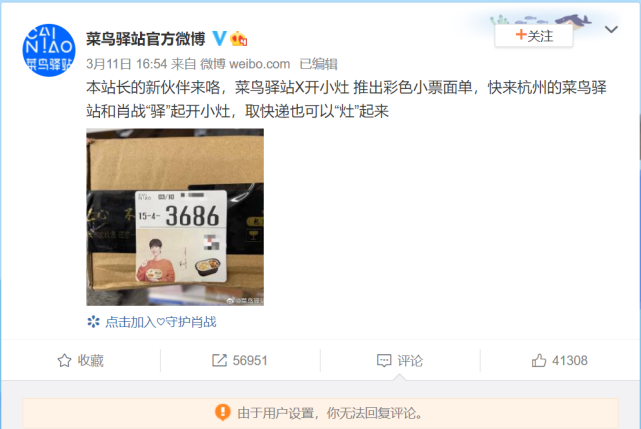Click the crown membership badge icon
Viewport: 641px width, 429px height.
239,39
